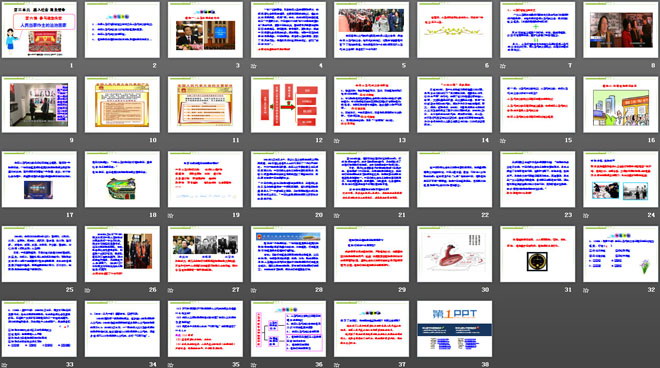Click the animation star icon under slide 37
This screenshot has height=368, width=660.
pyautogui.click(x=336, y=365)
